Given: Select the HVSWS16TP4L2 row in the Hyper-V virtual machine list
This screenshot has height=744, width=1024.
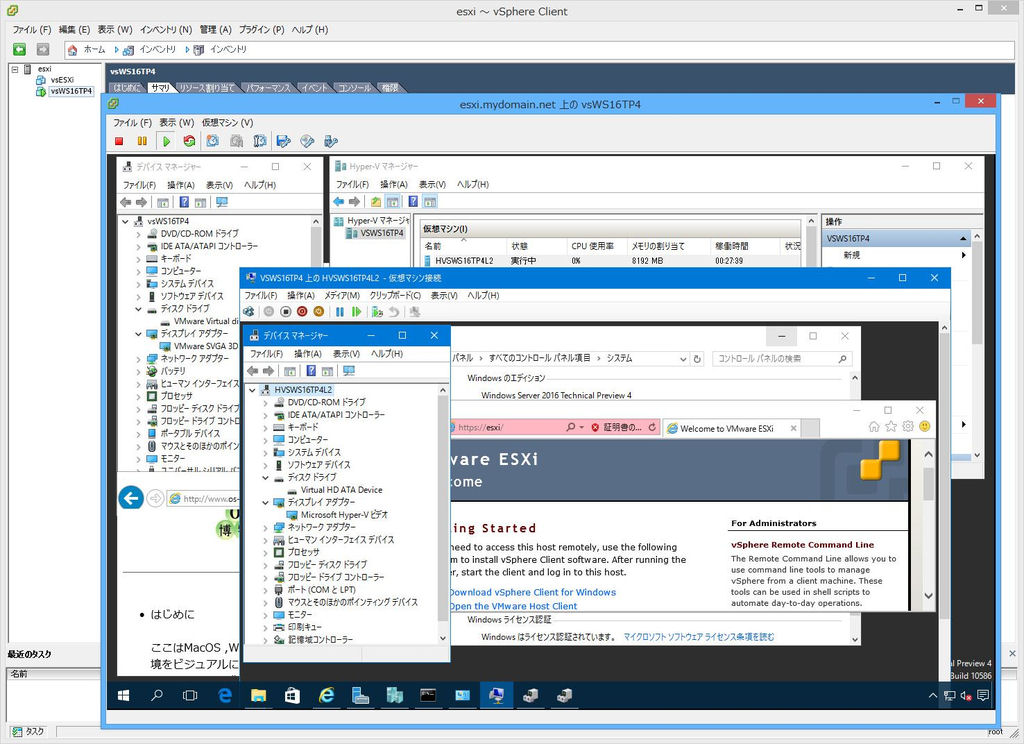Looking at the screenshot, I should click(610, 261).
